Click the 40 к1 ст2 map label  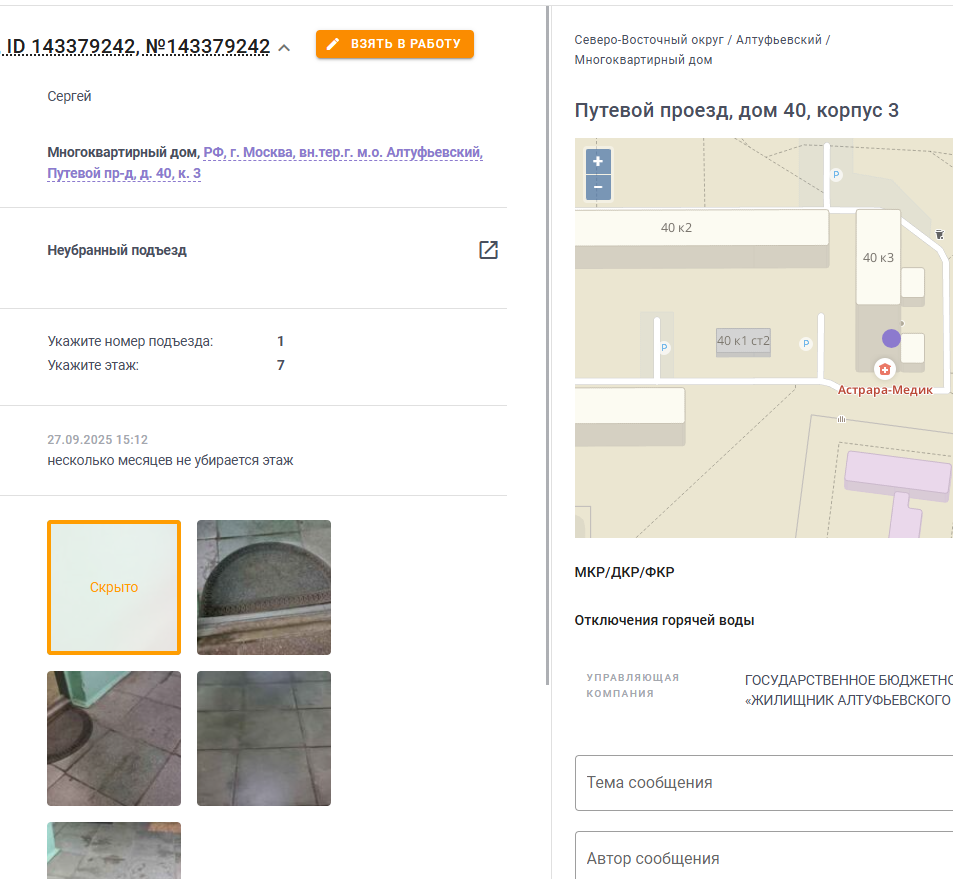coord(743,341)
